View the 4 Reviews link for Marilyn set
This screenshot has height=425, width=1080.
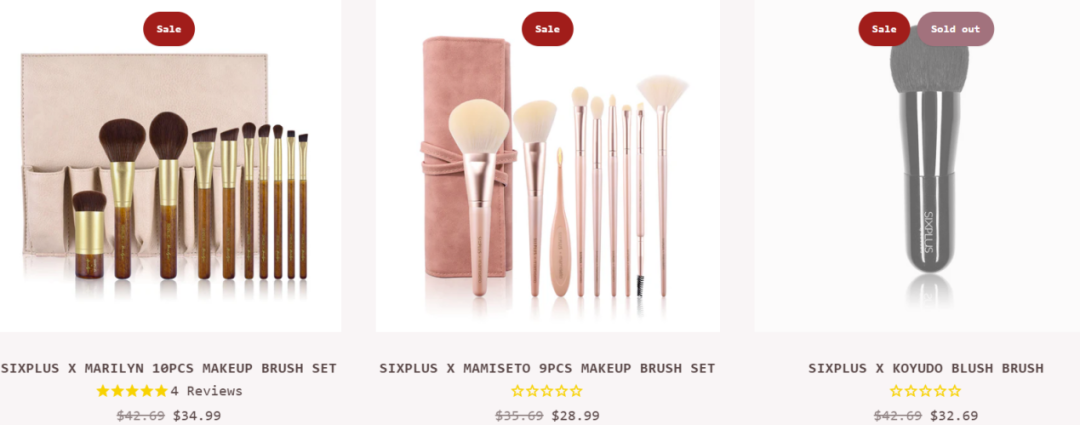(207, 391)
